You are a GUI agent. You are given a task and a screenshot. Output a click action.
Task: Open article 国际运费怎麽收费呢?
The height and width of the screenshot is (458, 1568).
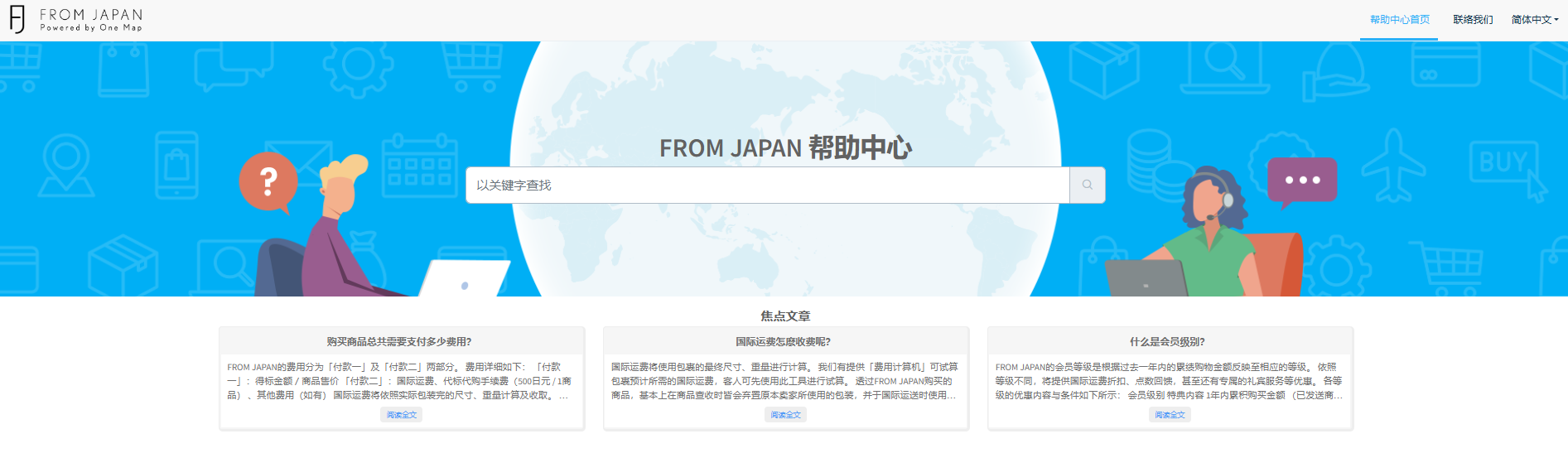(784, 341)
